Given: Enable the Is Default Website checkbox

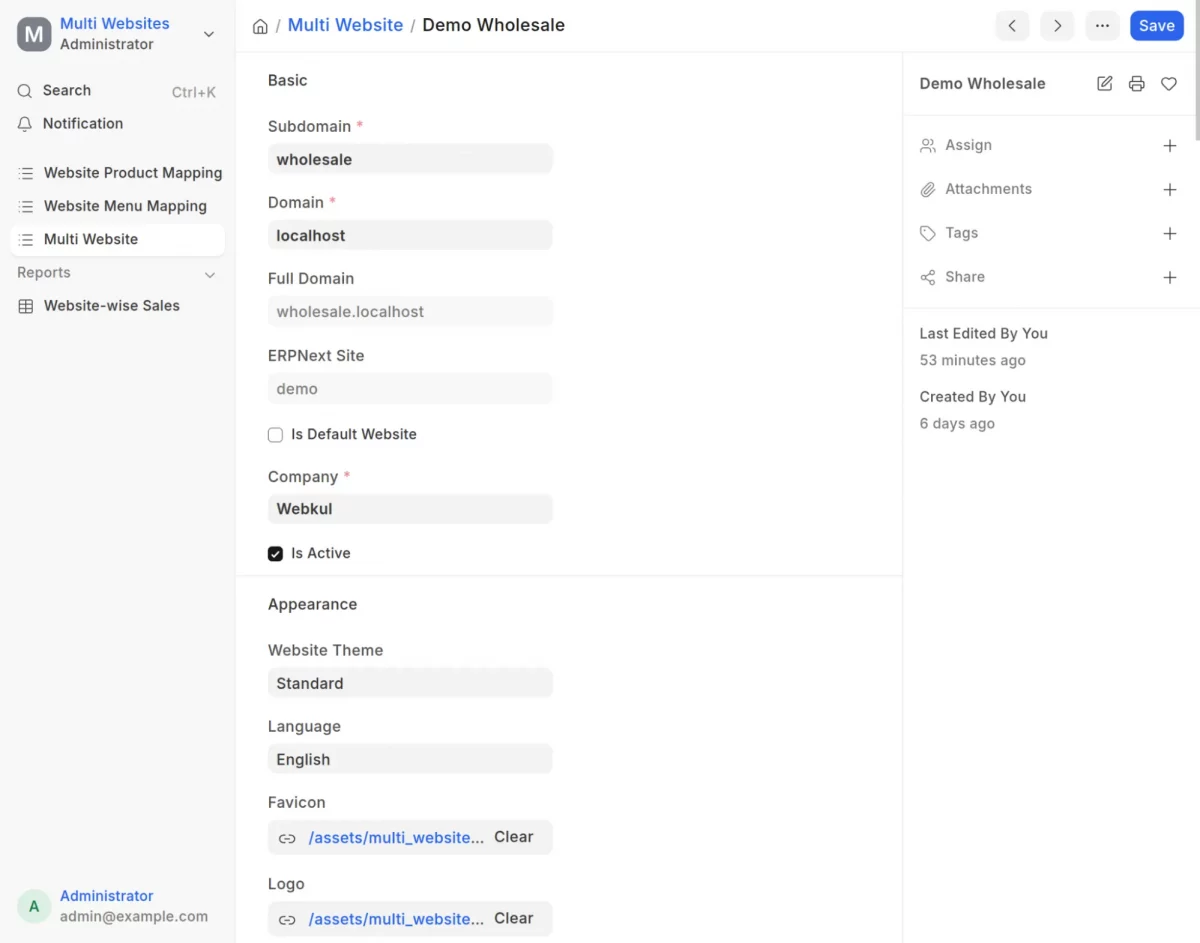Looking at the screenshot, I should coord(275,435).
